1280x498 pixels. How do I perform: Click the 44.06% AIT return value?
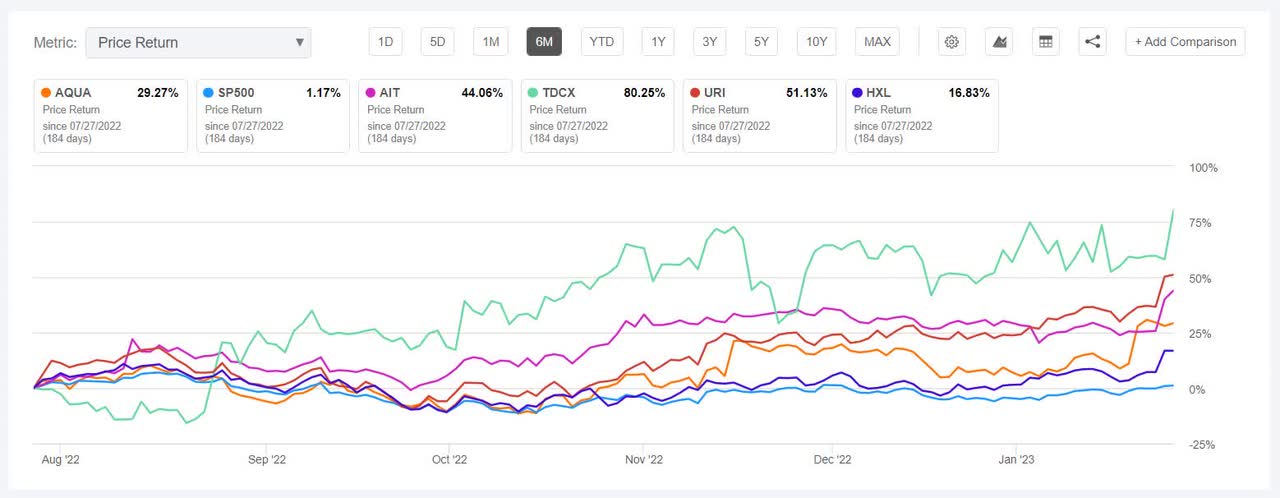(482, 93)
